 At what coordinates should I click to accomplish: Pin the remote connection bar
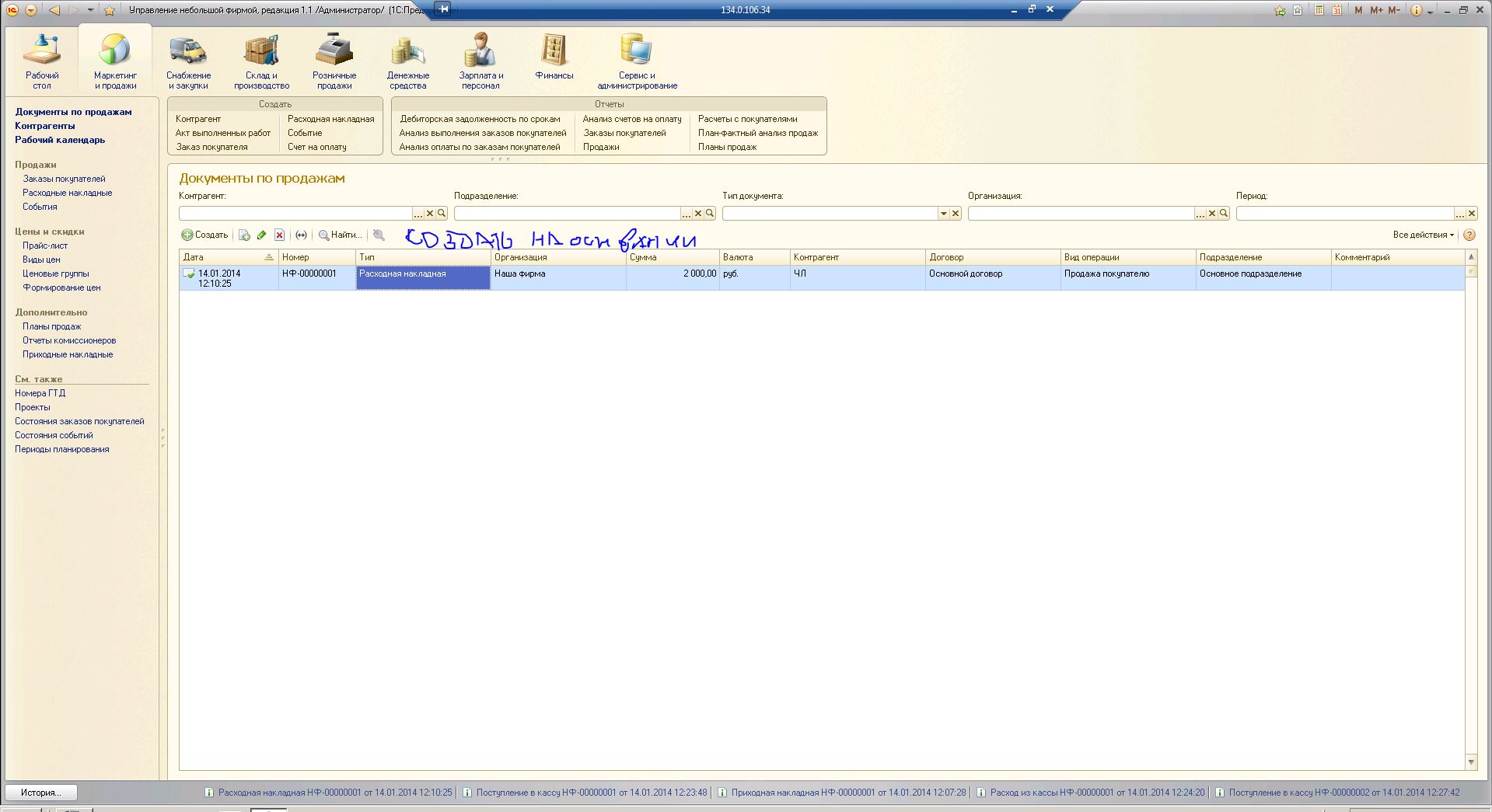(x=442, y=9)
